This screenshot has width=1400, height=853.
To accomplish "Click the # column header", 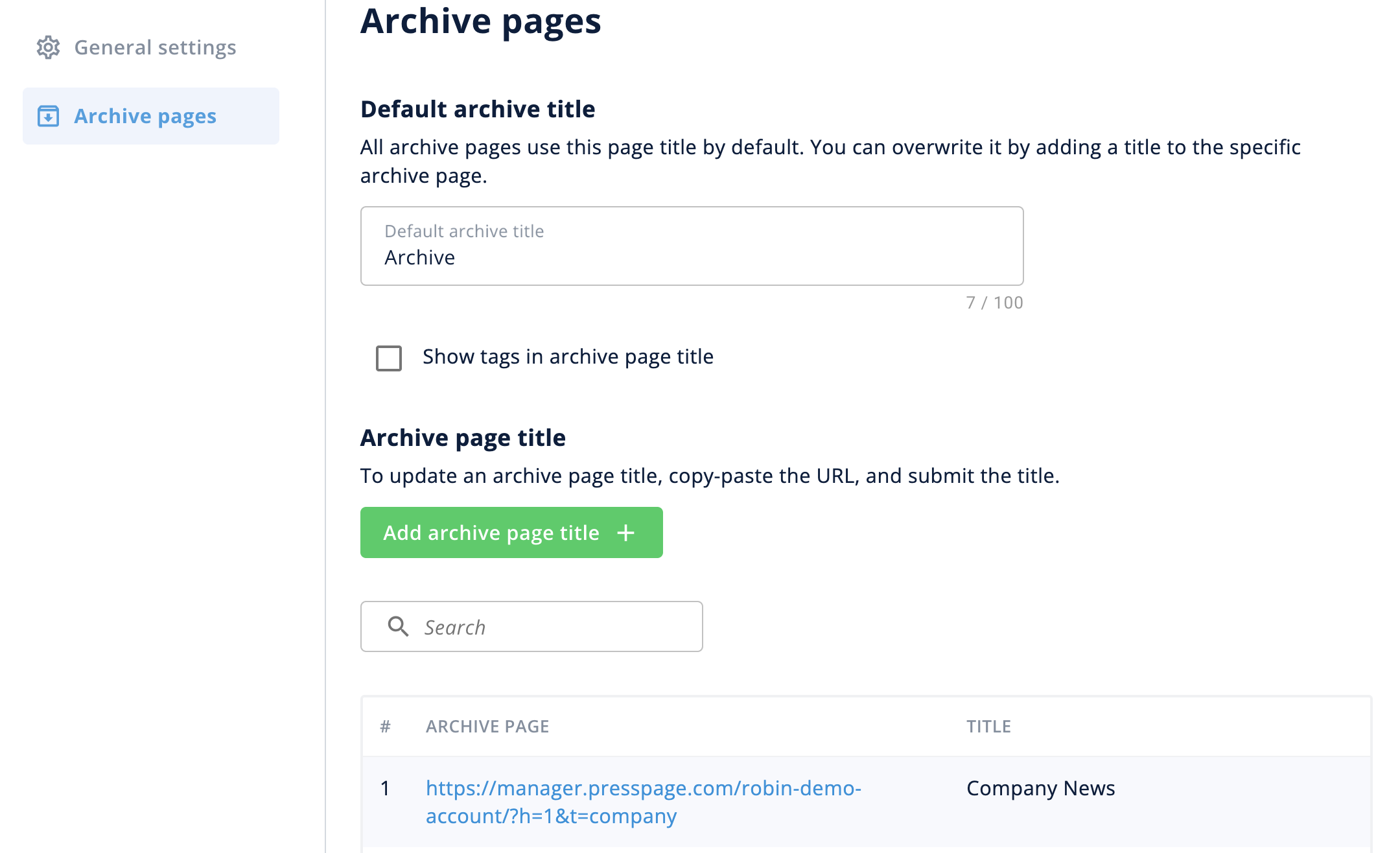I will tap(385, 727).
